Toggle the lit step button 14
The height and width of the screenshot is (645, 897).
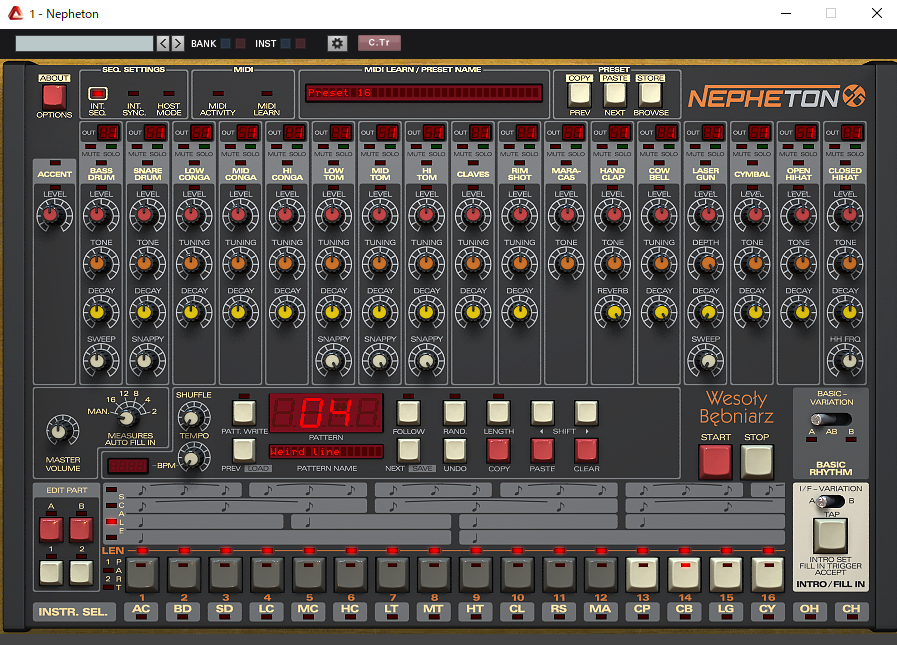685,574
